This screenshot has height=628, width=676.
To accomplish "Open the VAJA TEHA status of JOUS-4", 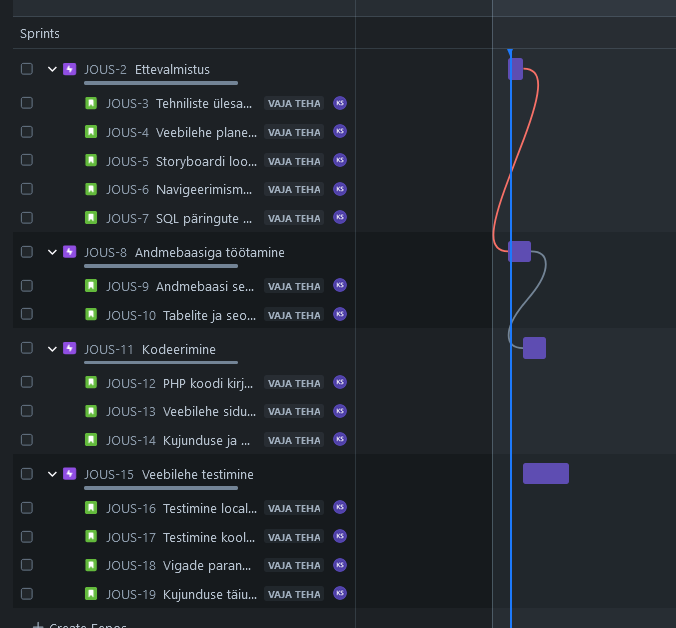I will tap(294, 132).
